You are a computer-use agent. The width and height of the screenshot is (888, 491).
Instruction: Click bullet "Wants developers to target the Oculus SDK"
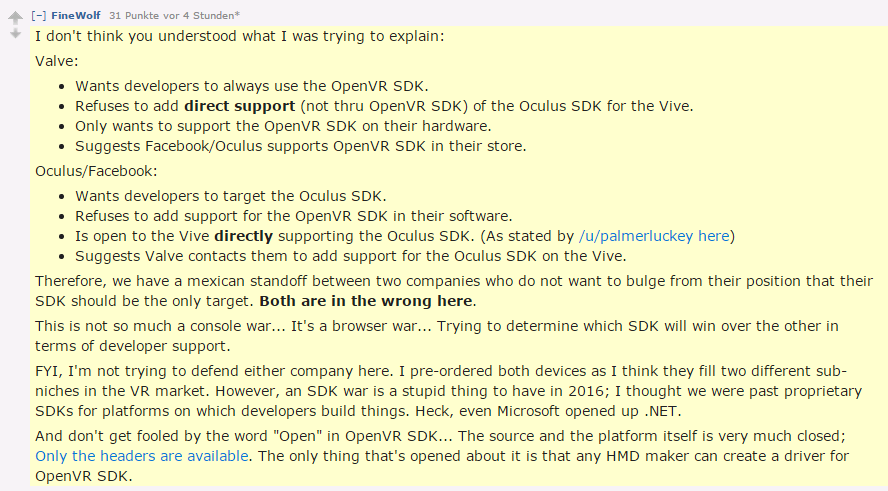pyautogui.click(x=230, y=197)
